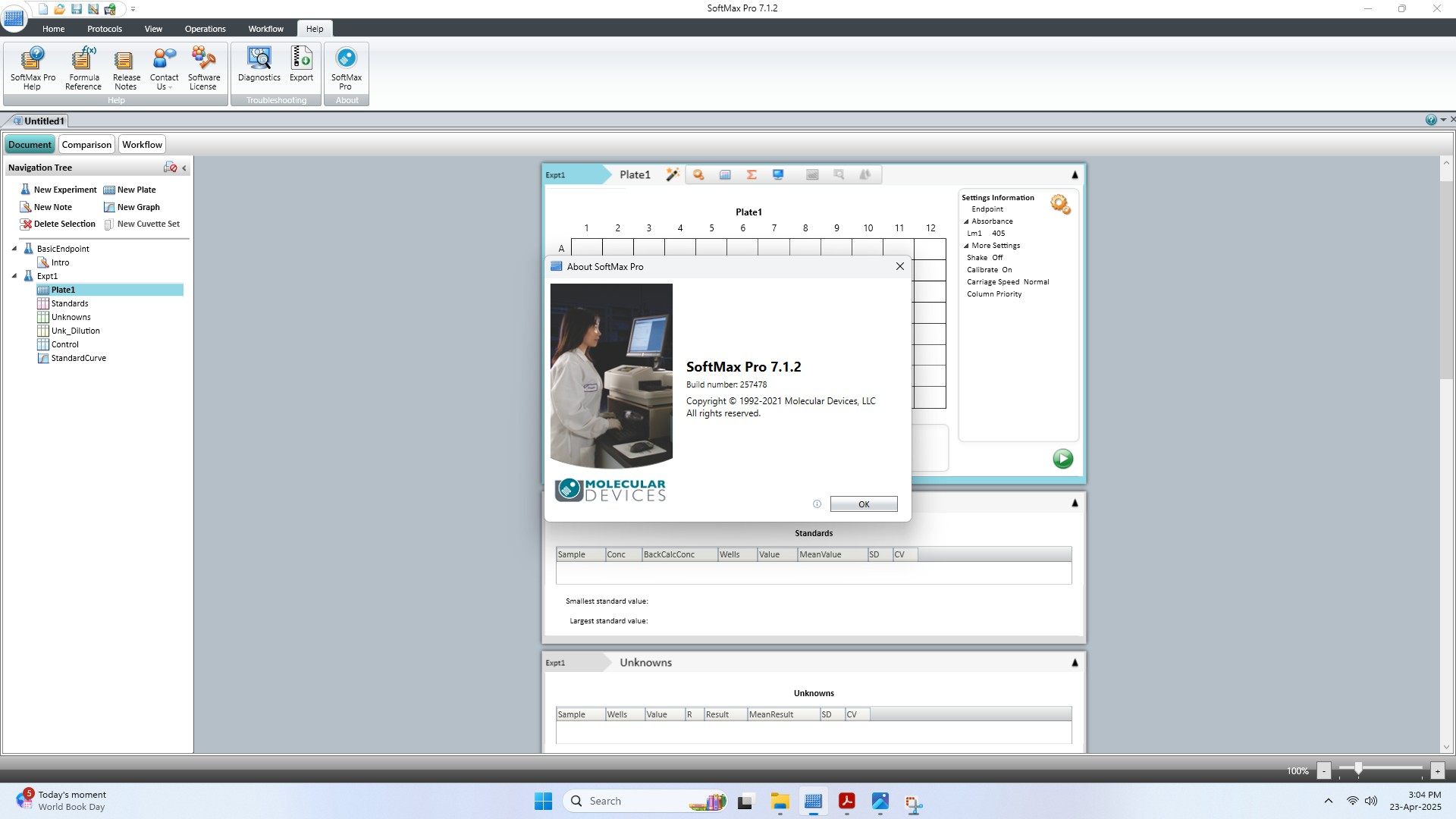Add a New Graph section
This screenshot has height=819, width=1456.
[x=132, y=207]
